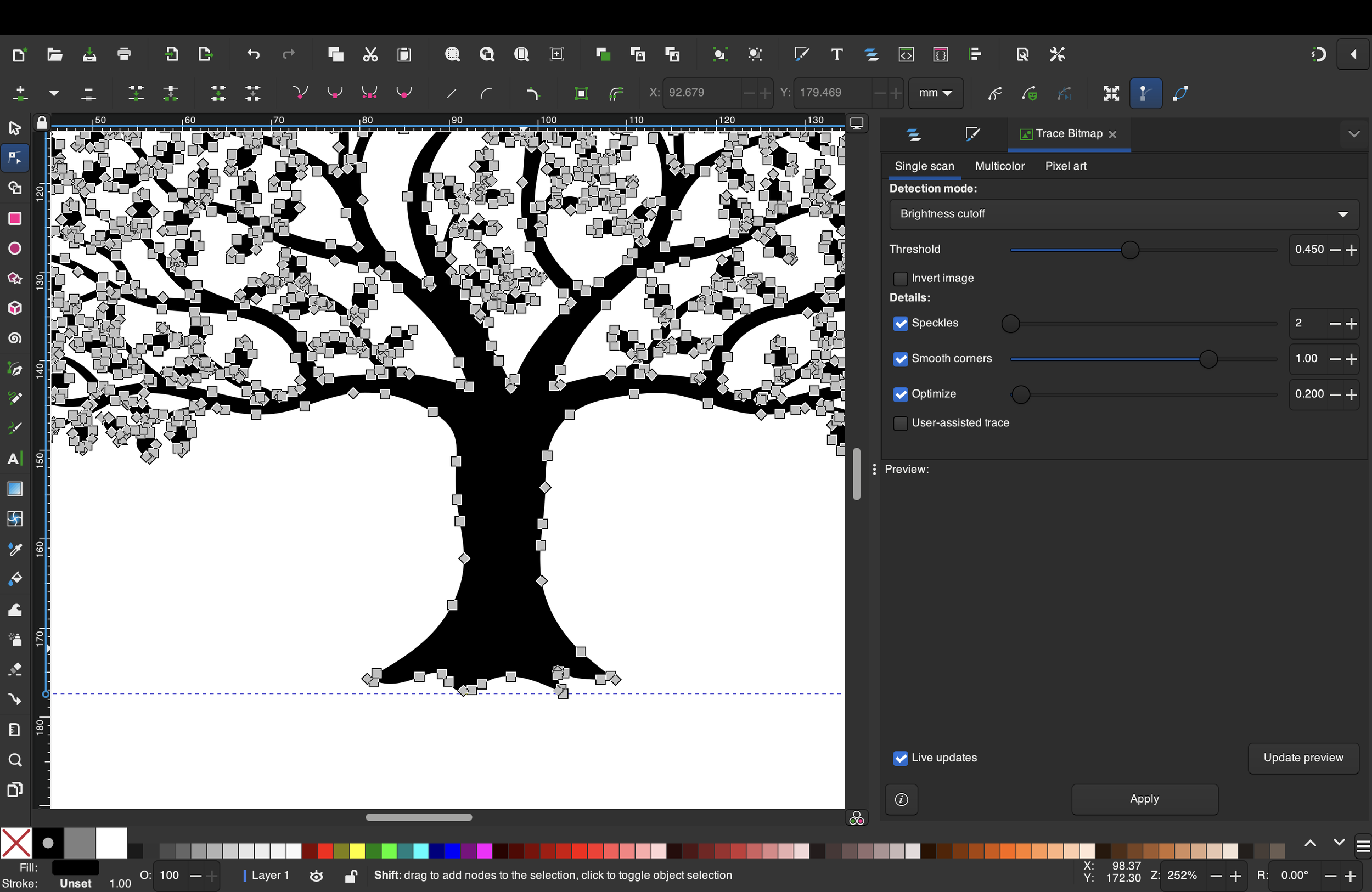1372x892 pixels.
Task: Select the 3D Box tool
Action: tap(14, 308)
